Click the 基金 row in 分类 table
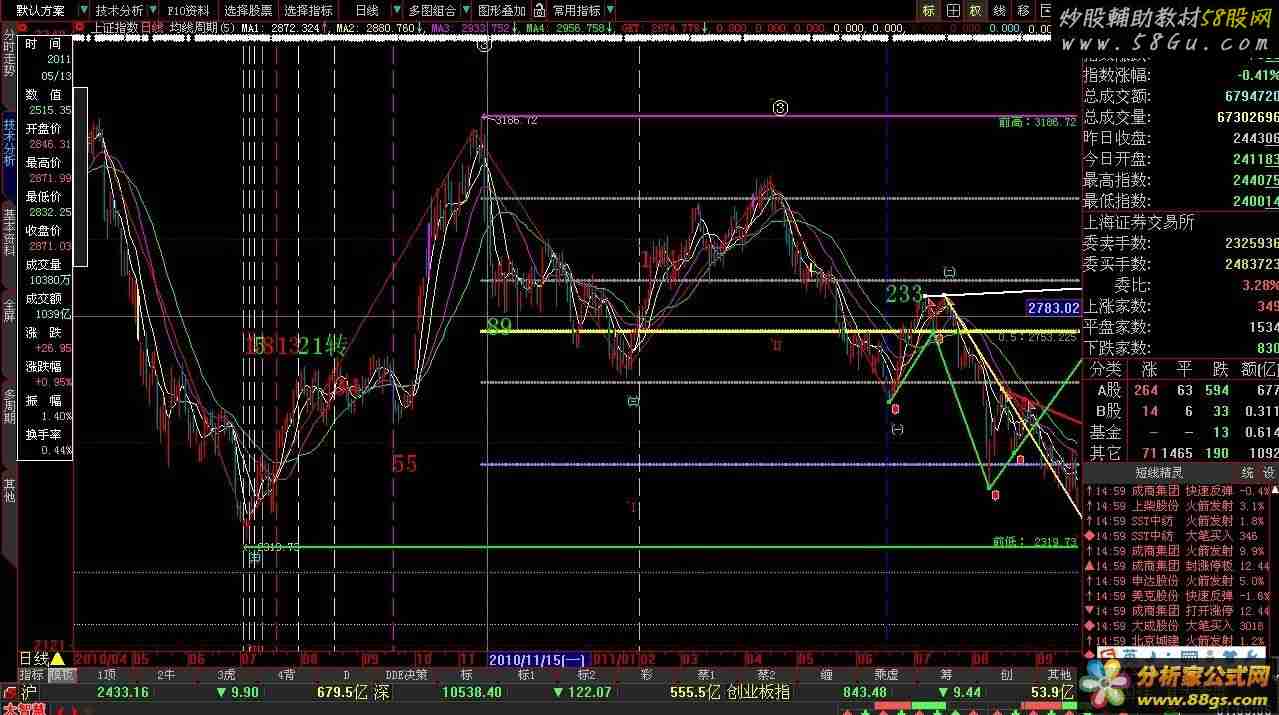Screen dimensions: 1279x715 [x=1181, y=432]
